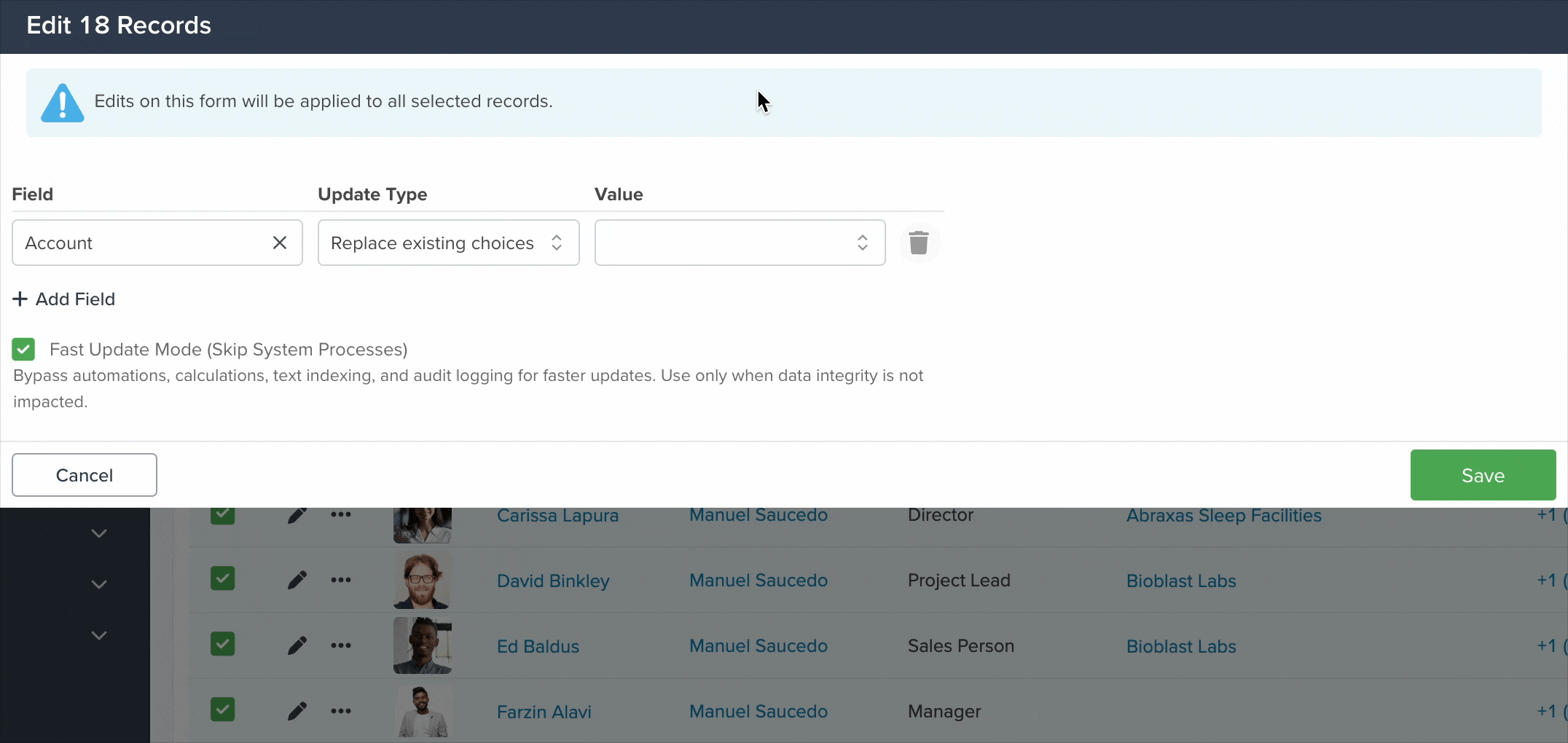Open the empty Value dropdown
The image size is (1568, 743).
click(740, 243)
